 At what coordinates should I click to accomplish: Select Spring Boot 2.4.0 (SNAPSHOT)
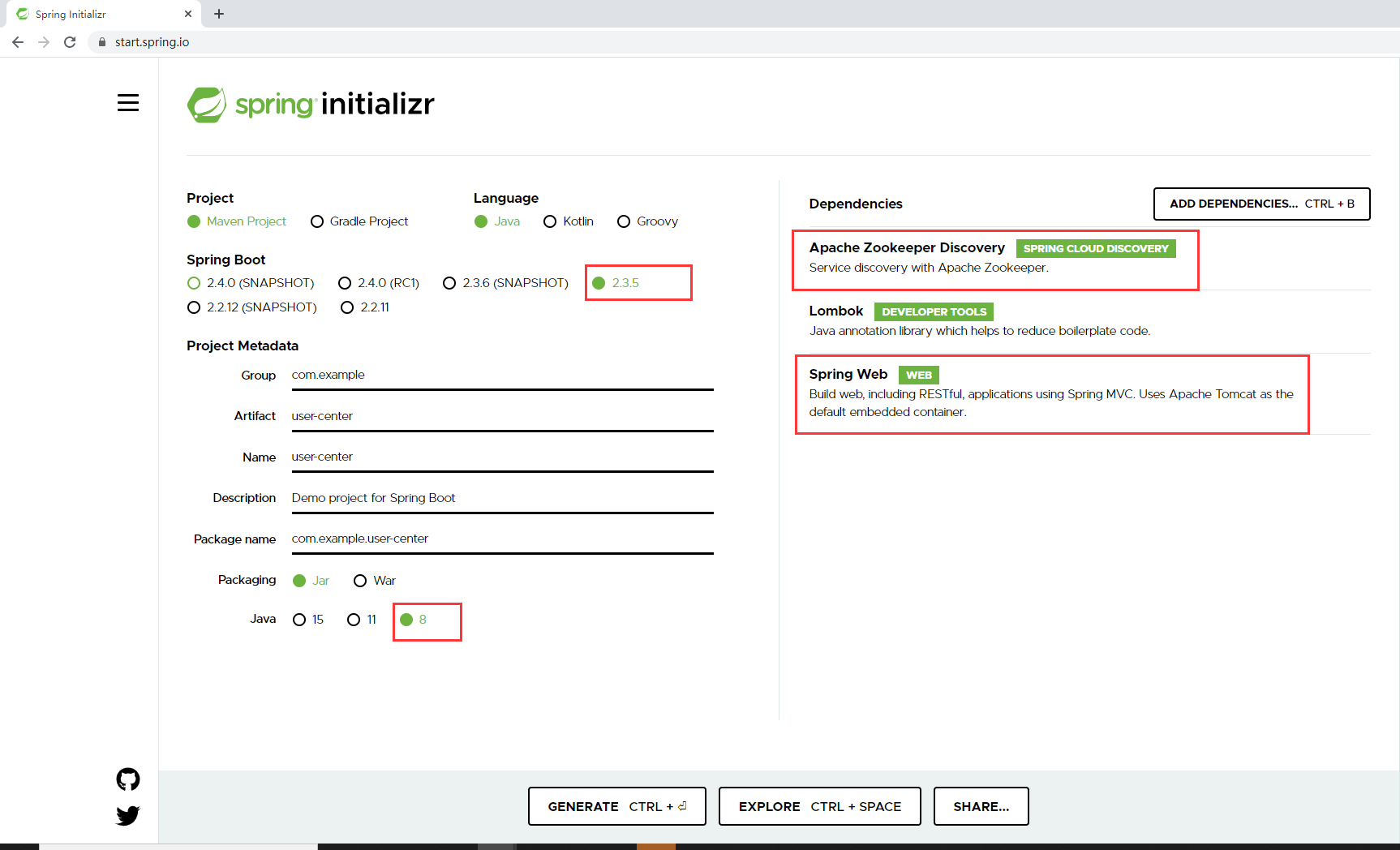[x=251, y=283]
